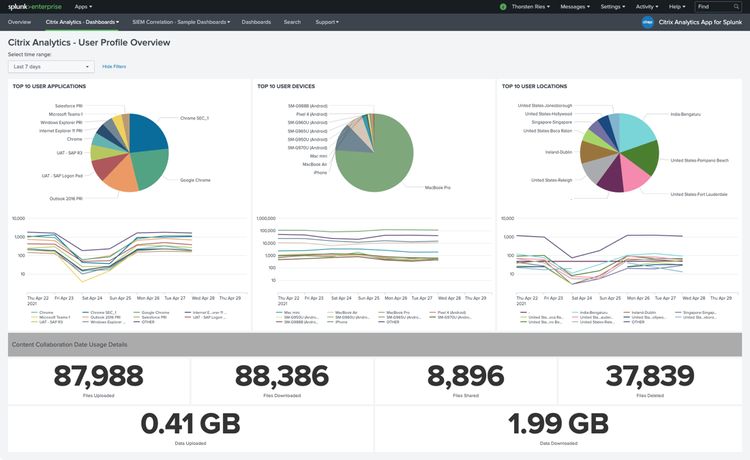Open Citrix Analytics - Dashboards menu
The image size is (750, 460).
(82, 22)
